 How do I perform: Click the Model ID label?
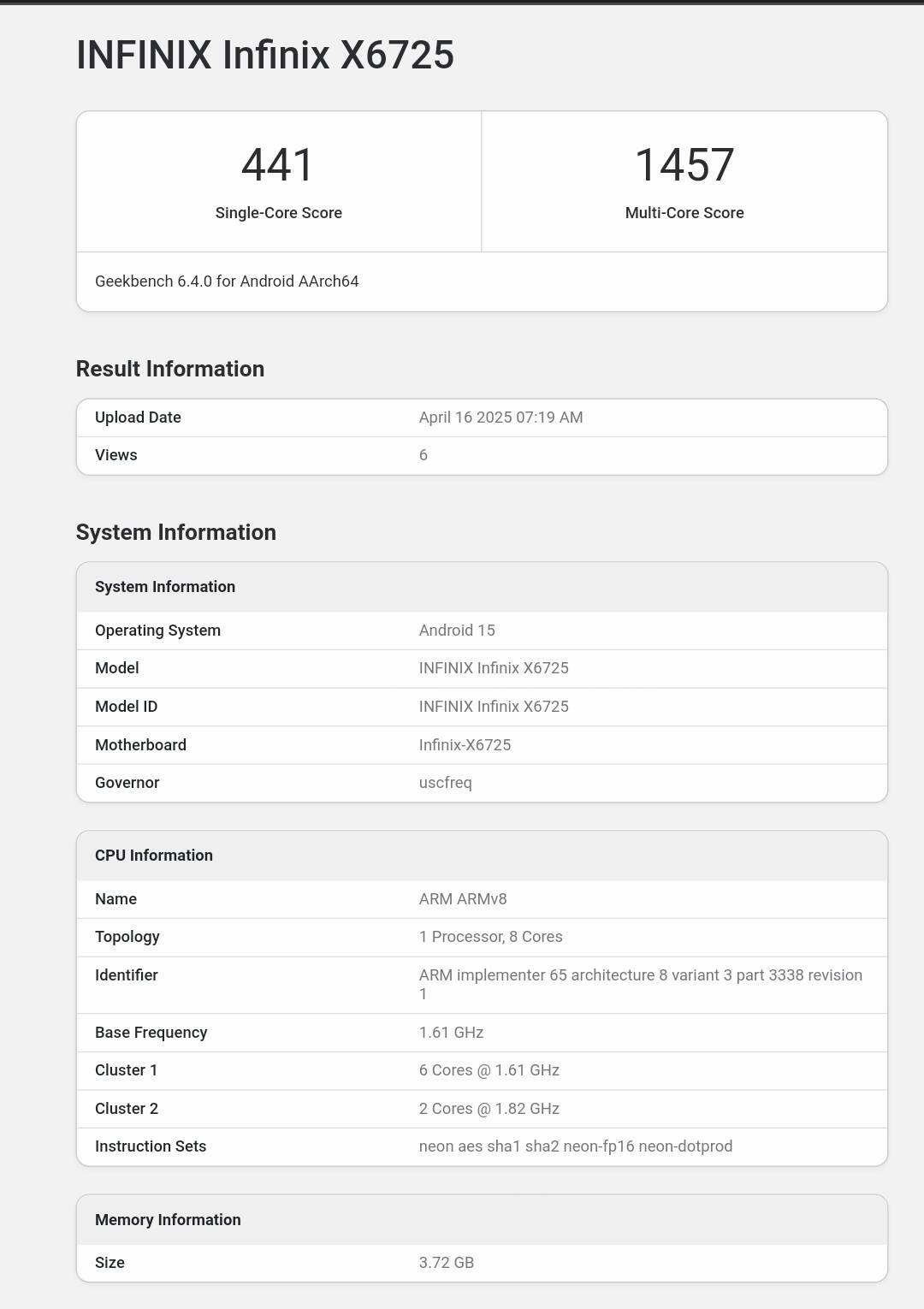[127, 707]
